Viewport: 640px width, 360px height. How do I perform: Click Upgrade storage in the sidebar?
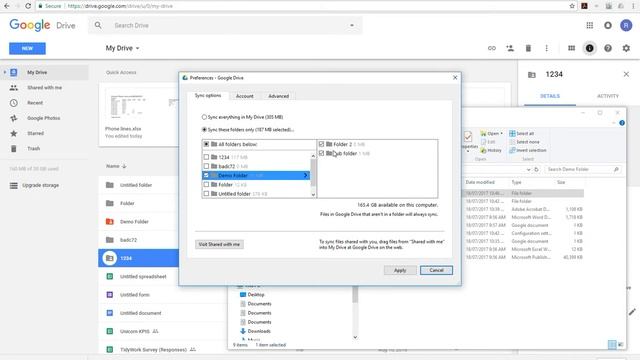tap(40, 185)
